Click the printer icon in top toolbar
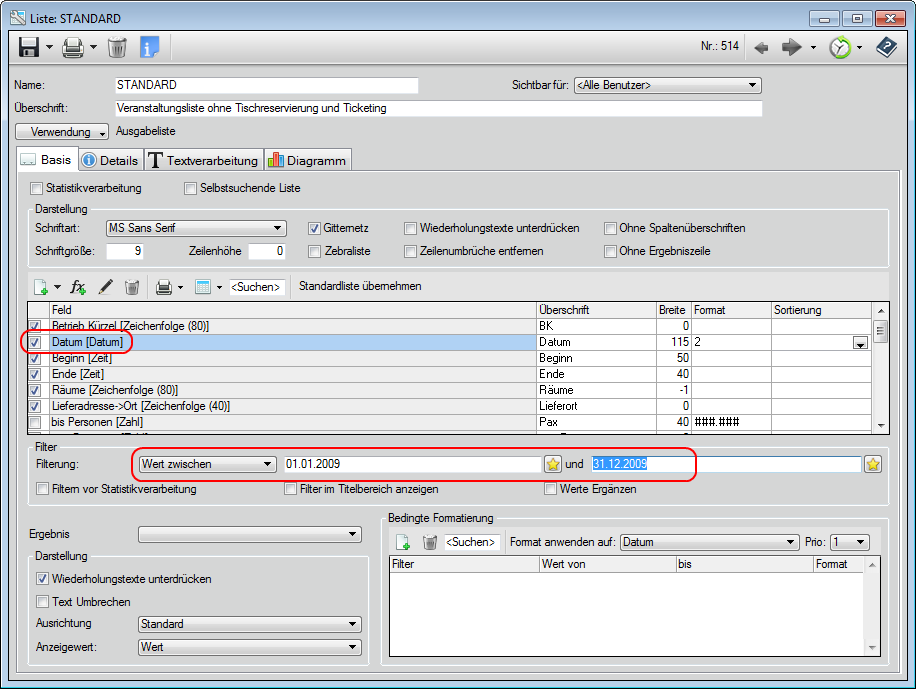This screenshot has width=916, height=689. pos(73,47)
